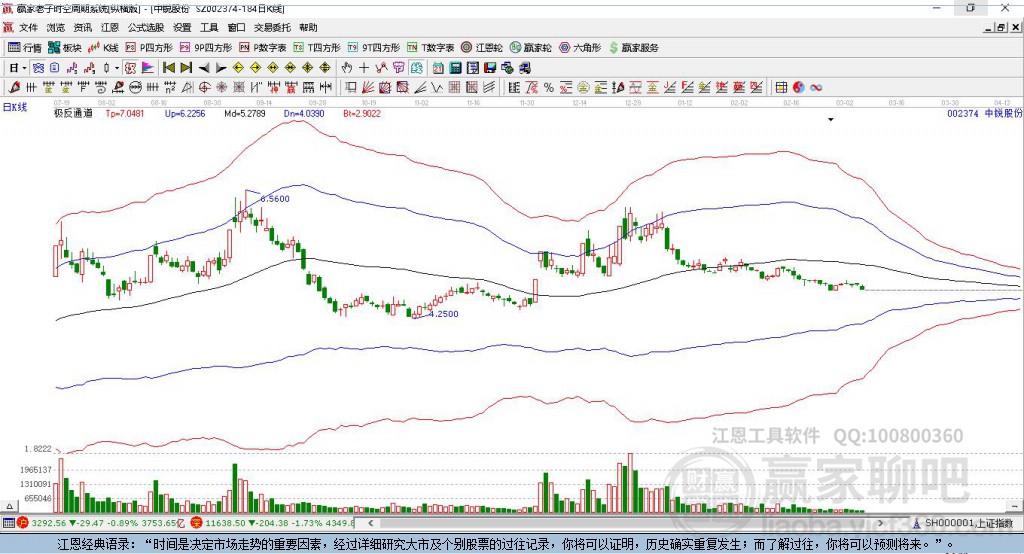Click the 6.5600 high price marker
Screen dimensions: 1024x554
pos(275,199)
